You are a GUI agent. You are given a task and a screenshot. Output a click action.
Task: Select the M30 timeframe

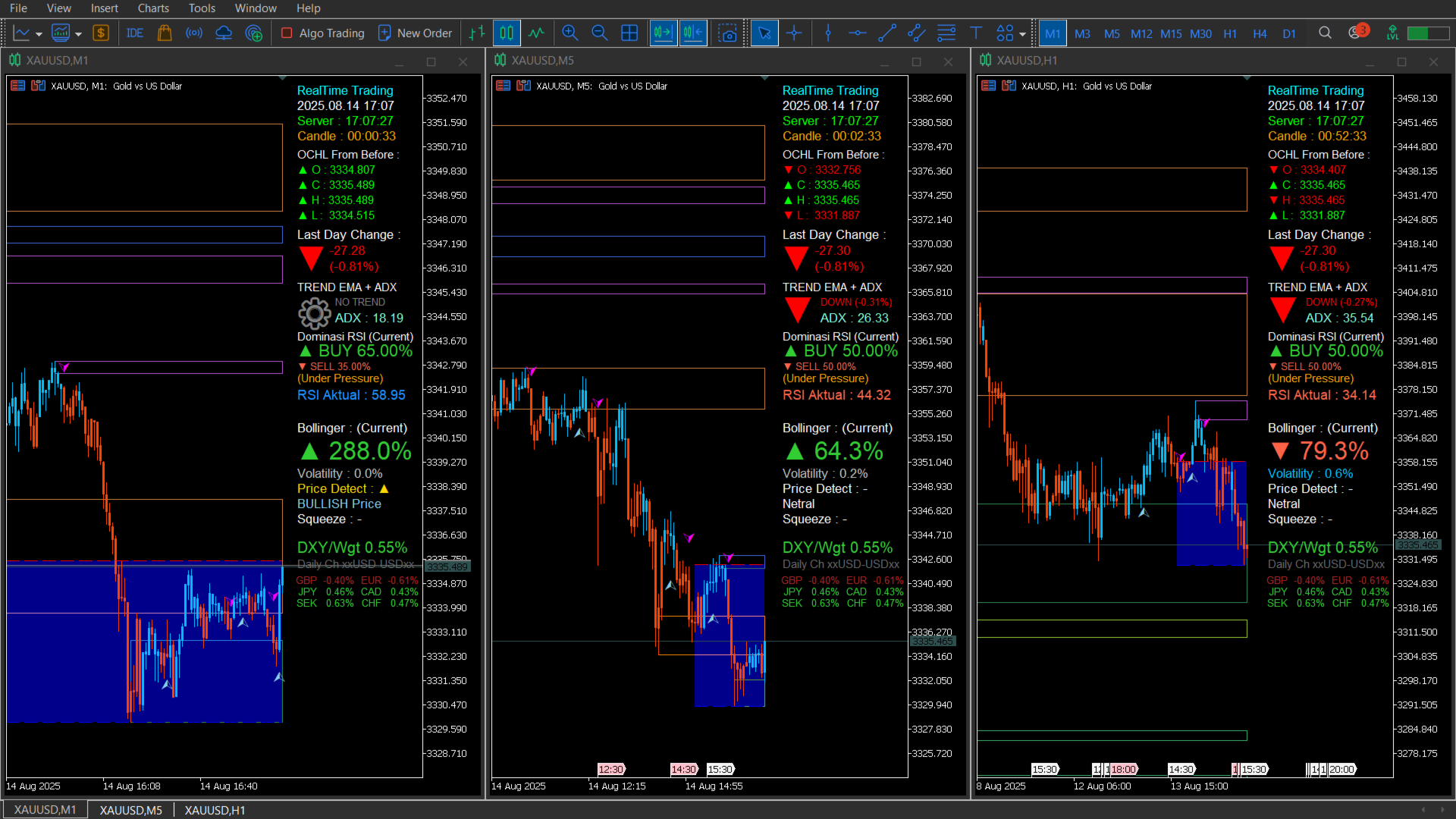point(1200,34)
